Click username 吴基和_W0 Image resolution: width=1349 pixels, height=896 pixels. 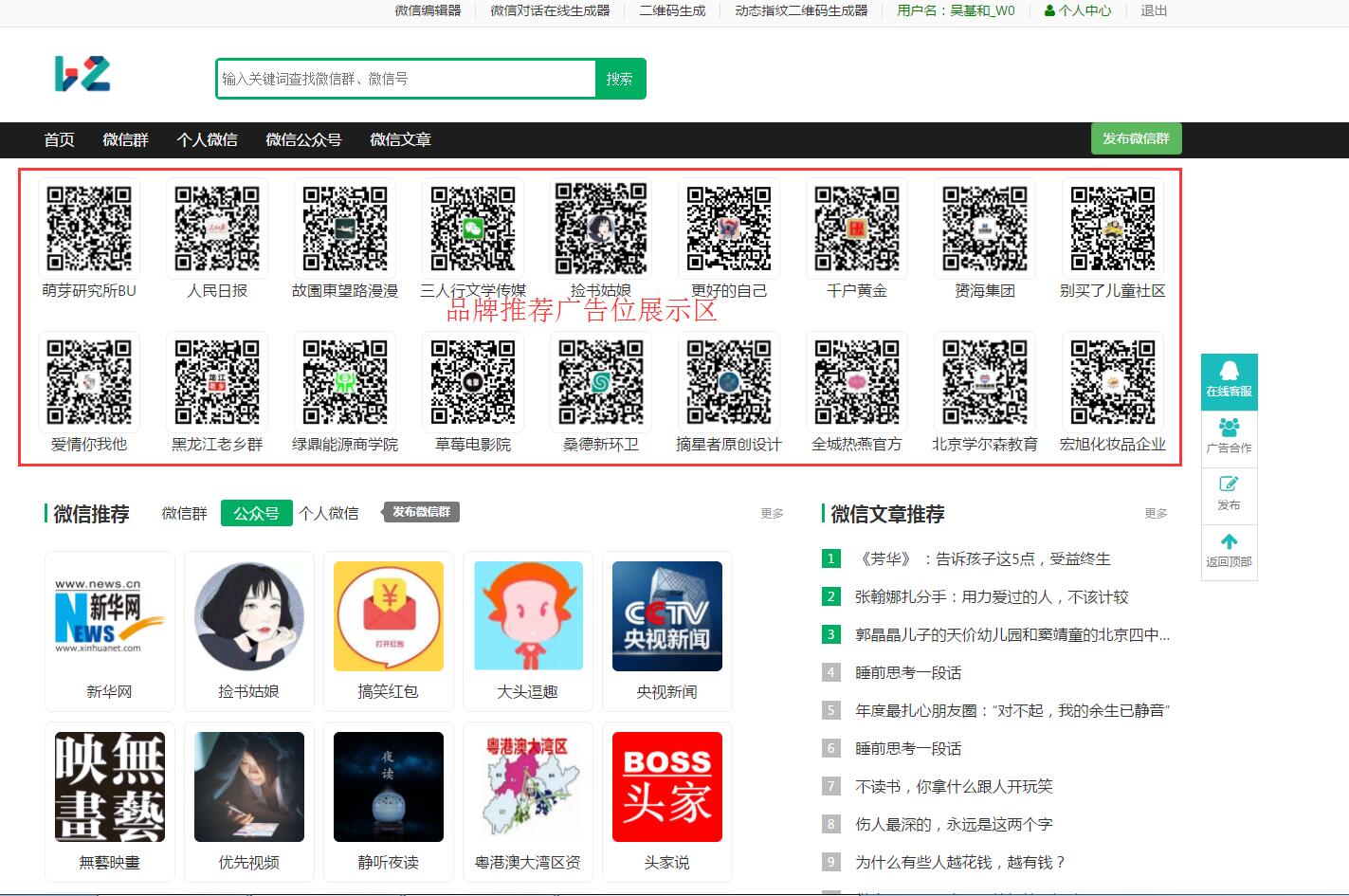983,10
